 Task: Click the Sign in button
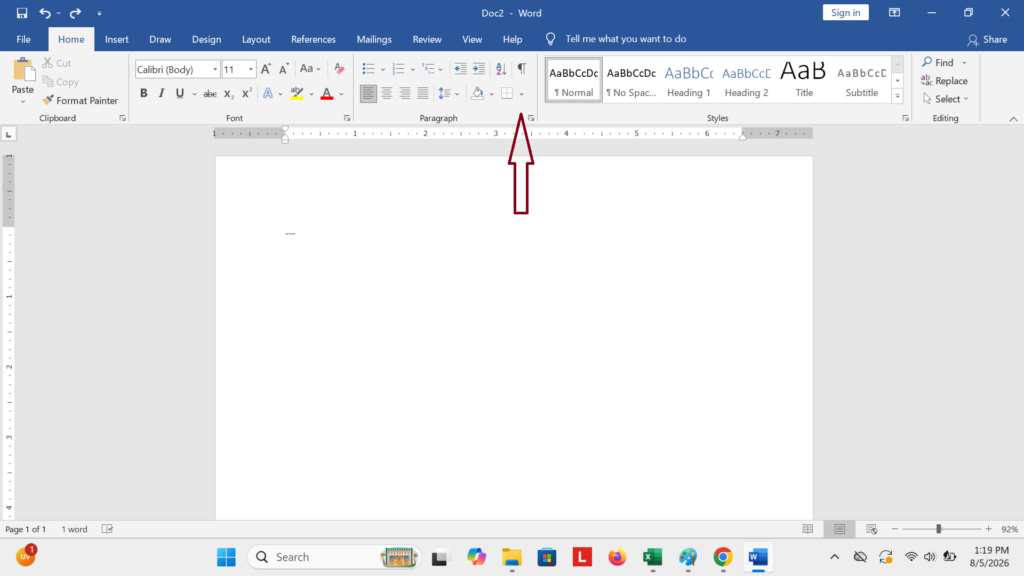tap(845, 12)
